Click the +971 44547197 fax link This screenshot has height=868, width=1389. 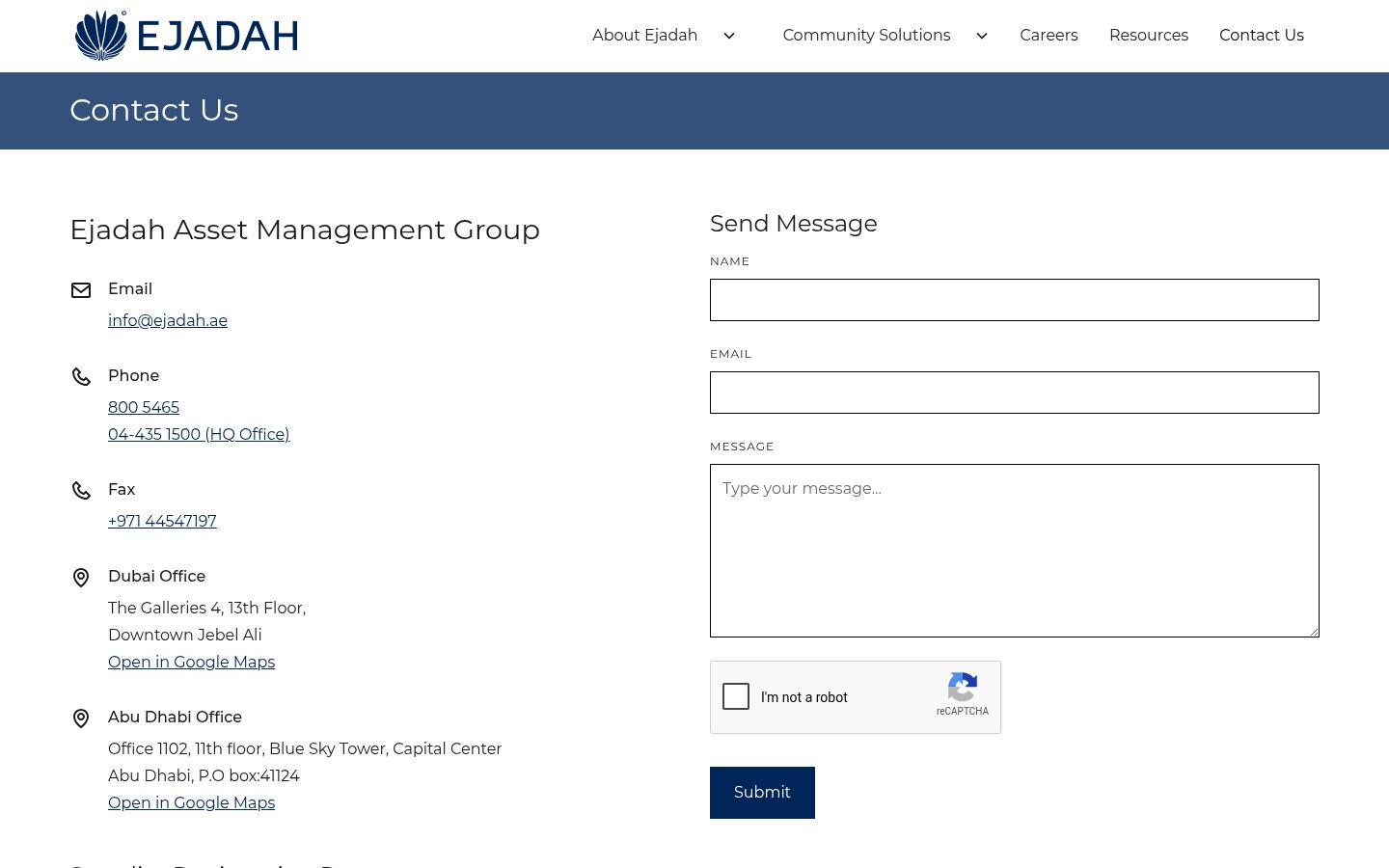162,521
